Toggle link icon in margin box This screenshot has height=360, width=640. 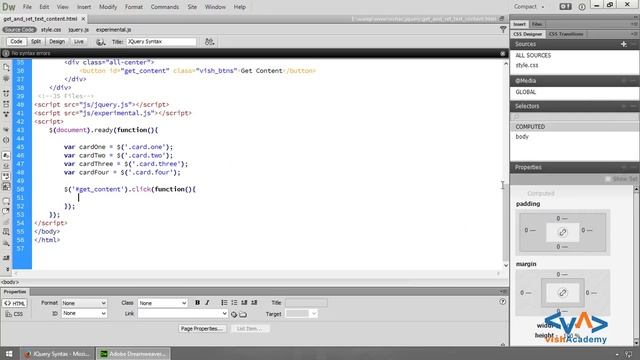point(562,293)
